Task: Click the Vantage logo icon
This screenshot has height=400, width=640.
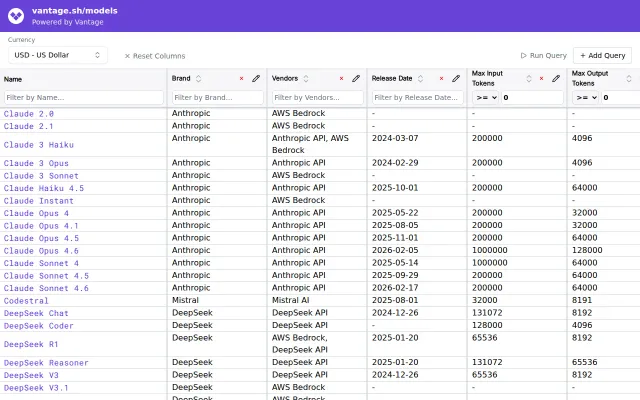Action: tap(16, 16)
